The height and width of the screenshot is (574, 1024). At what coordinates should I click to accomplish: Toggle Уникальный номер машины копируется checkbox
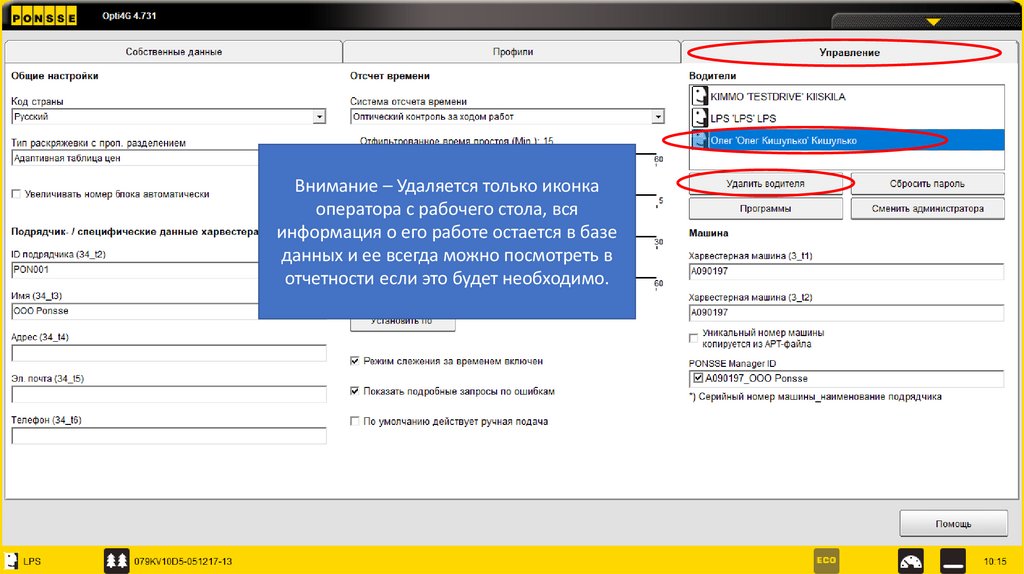(x=694, y=338)
